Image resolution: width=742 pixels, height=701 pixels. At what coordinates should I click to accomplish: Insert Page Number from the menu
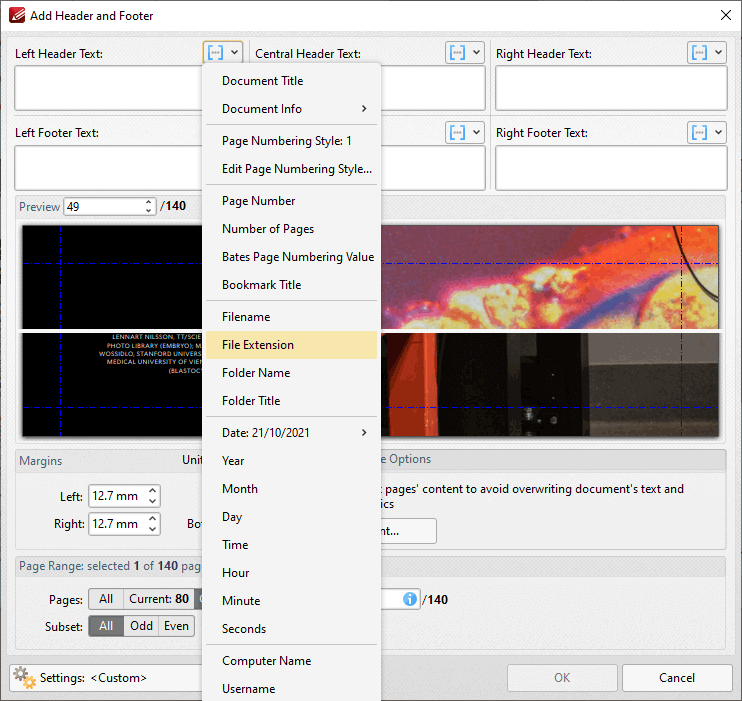[258, 201]
